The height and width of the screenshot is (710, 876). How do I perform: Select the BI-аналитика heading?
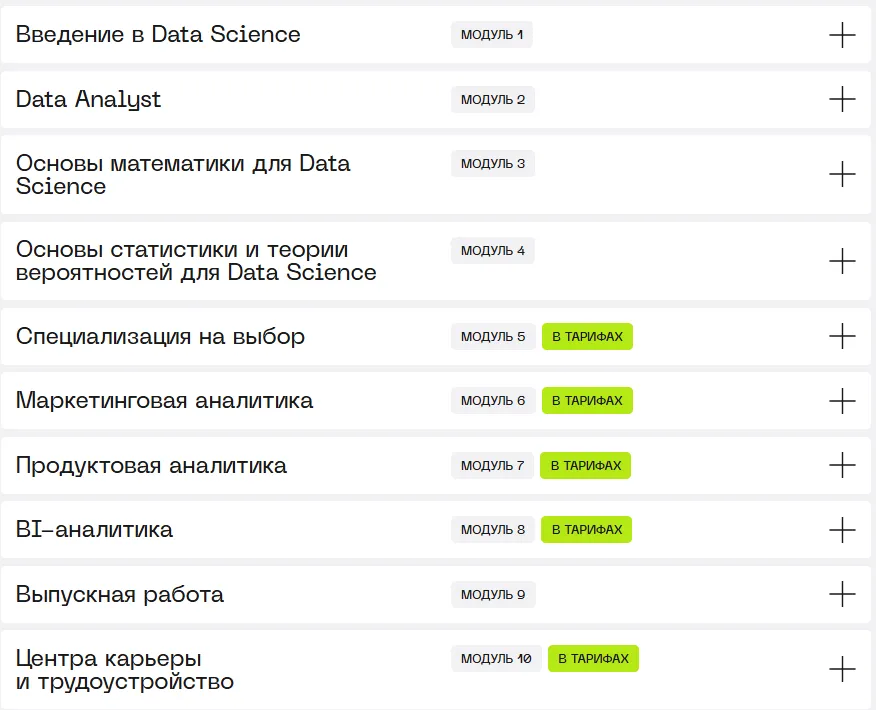[x=94, y=530]
